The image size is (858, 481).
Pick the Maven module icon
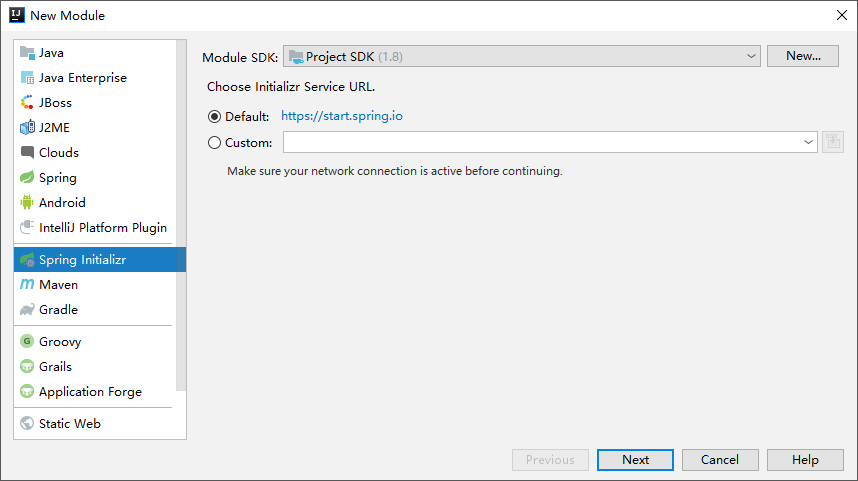[27, 285]
